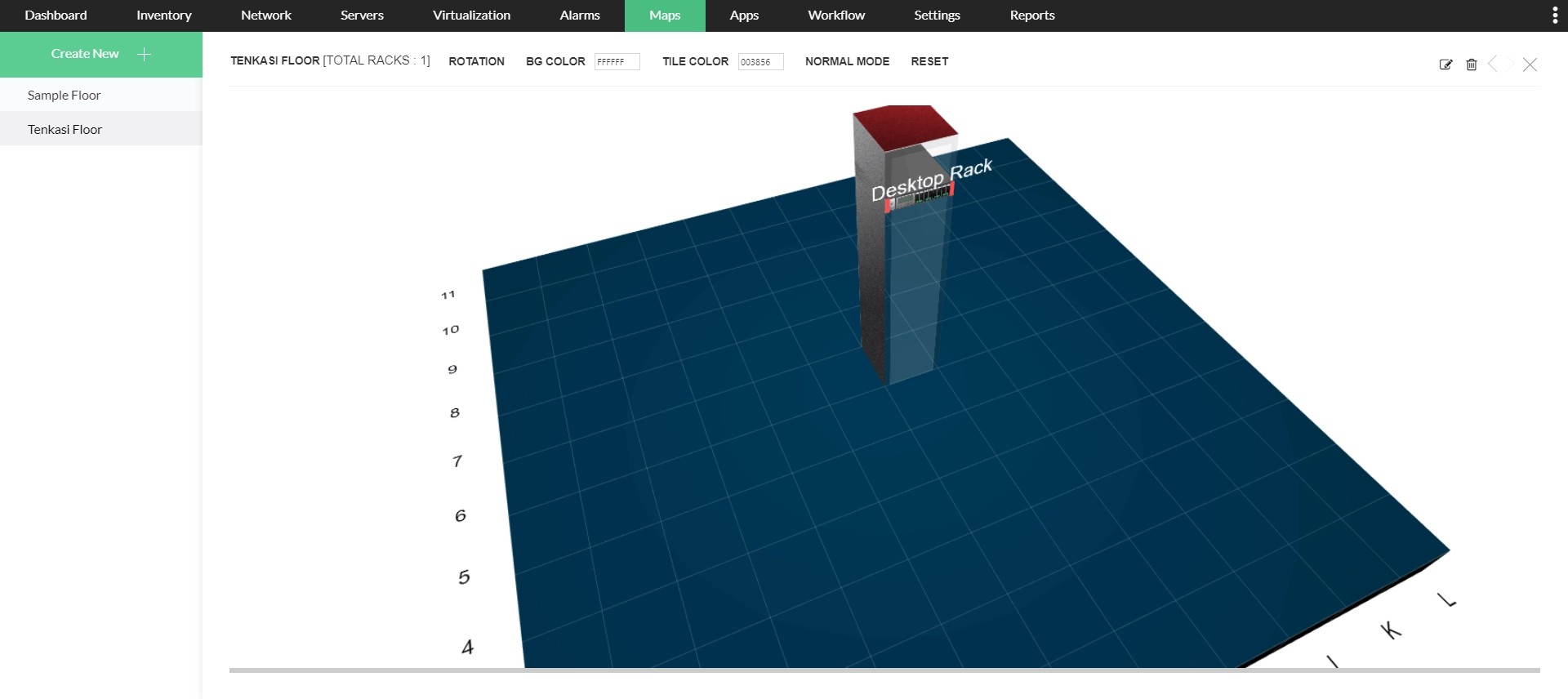1568x699 pixels.
Task: Select Sample Floor in sidebar
Action: pyautogui.click(x=101, y=95)
